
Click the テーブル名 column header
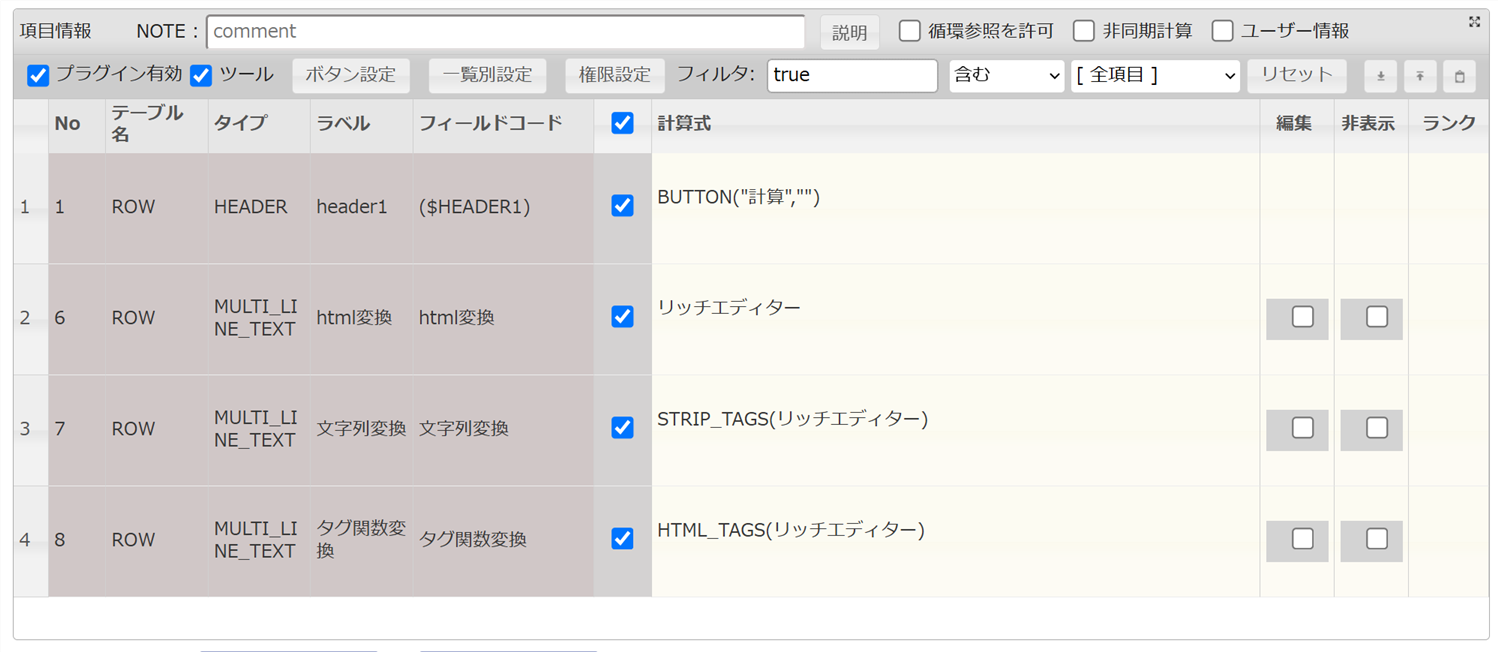click(157, 125)
